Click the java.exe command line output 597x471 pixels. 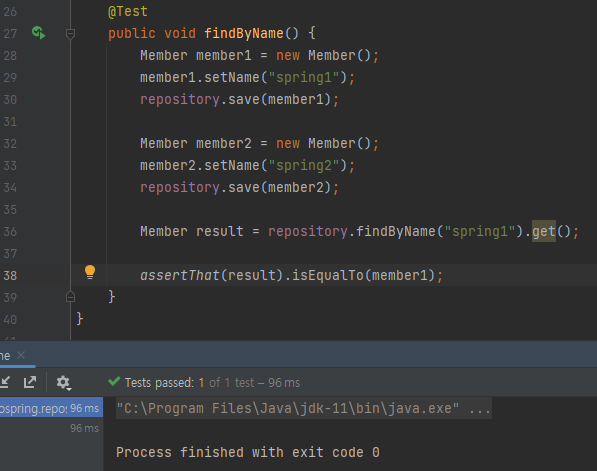(x=303, y=408)
